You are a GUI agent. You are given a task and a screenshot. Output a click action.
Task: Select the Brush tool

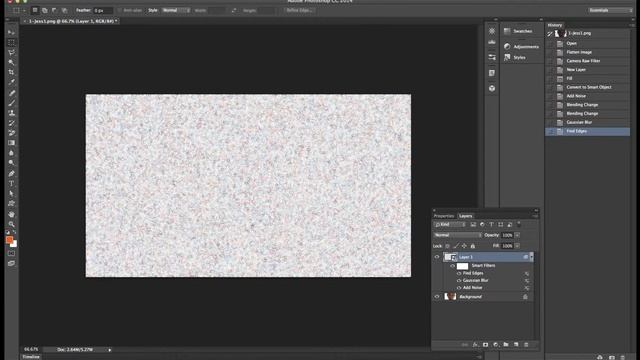tap(11, 103)
